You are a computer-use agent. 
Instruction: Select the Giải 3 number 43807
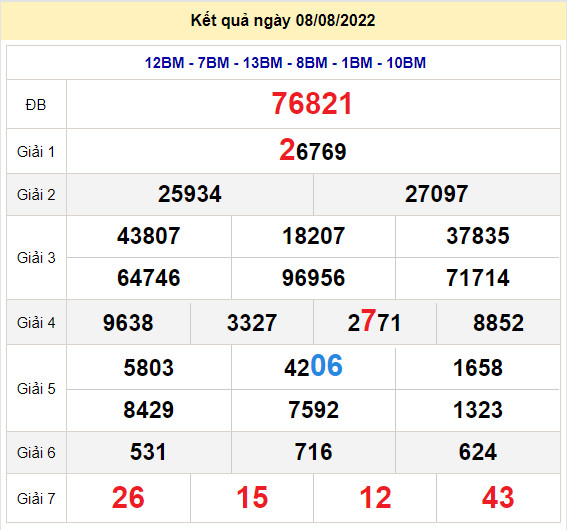click(149, 236)
